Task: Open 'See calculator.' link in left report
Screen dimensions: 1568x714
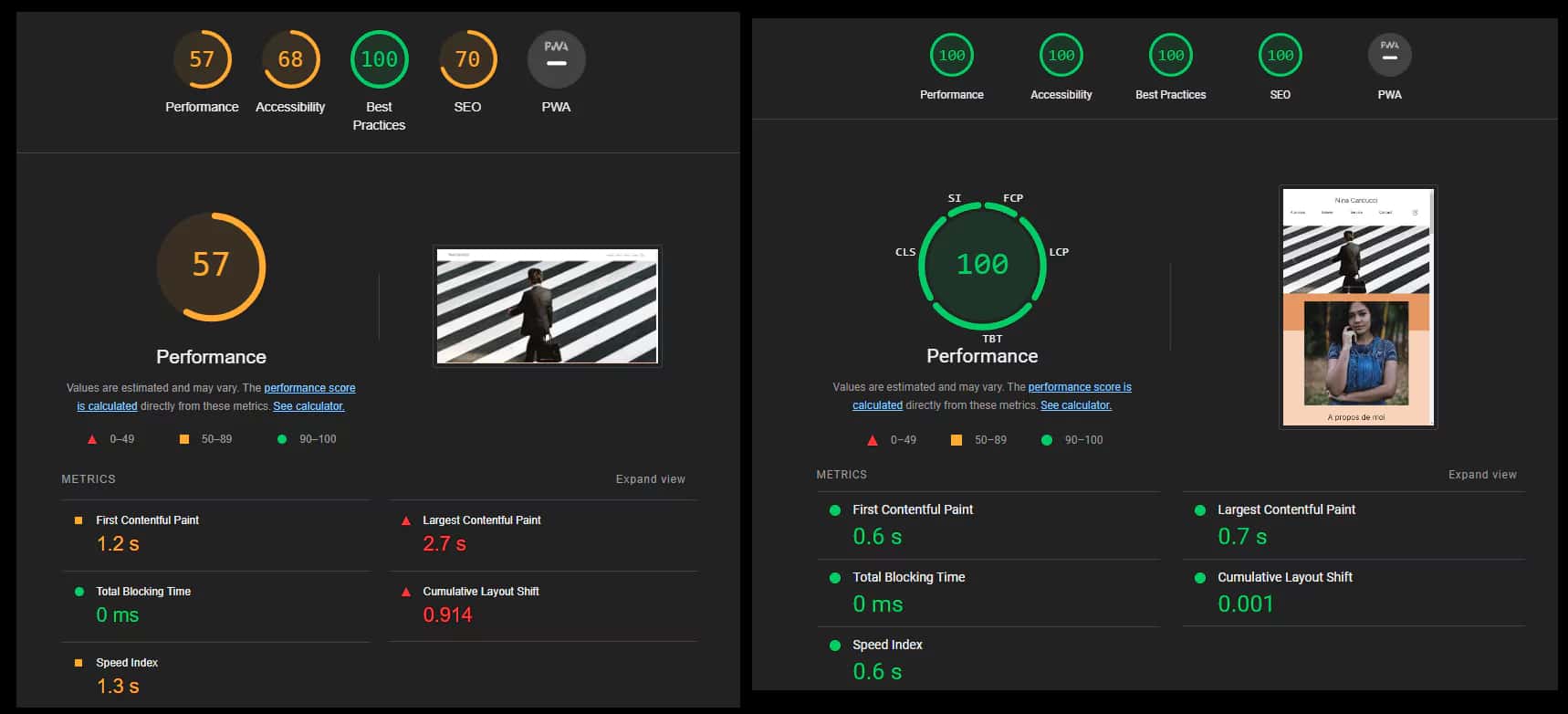Action: pyautogui.click(x=308, y=406)
